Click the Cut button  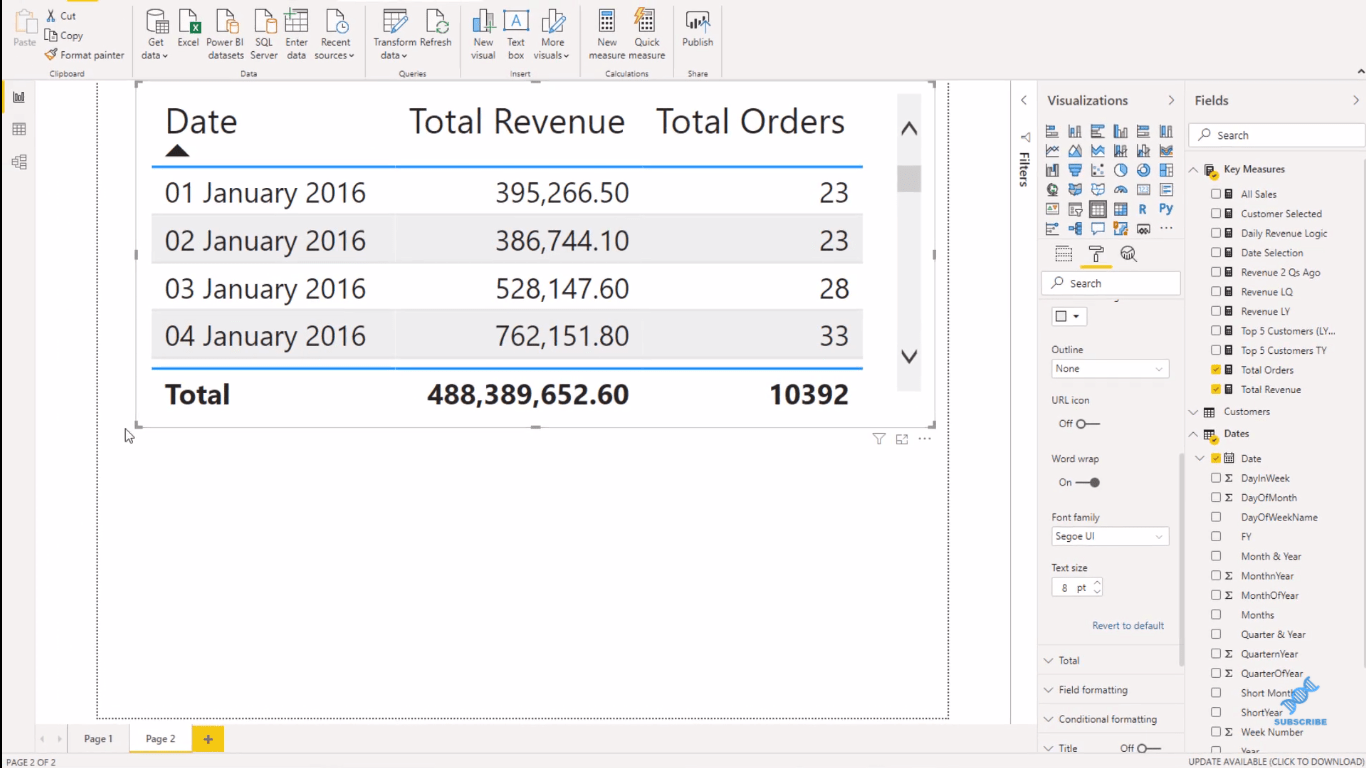click(x=61, y=16)
